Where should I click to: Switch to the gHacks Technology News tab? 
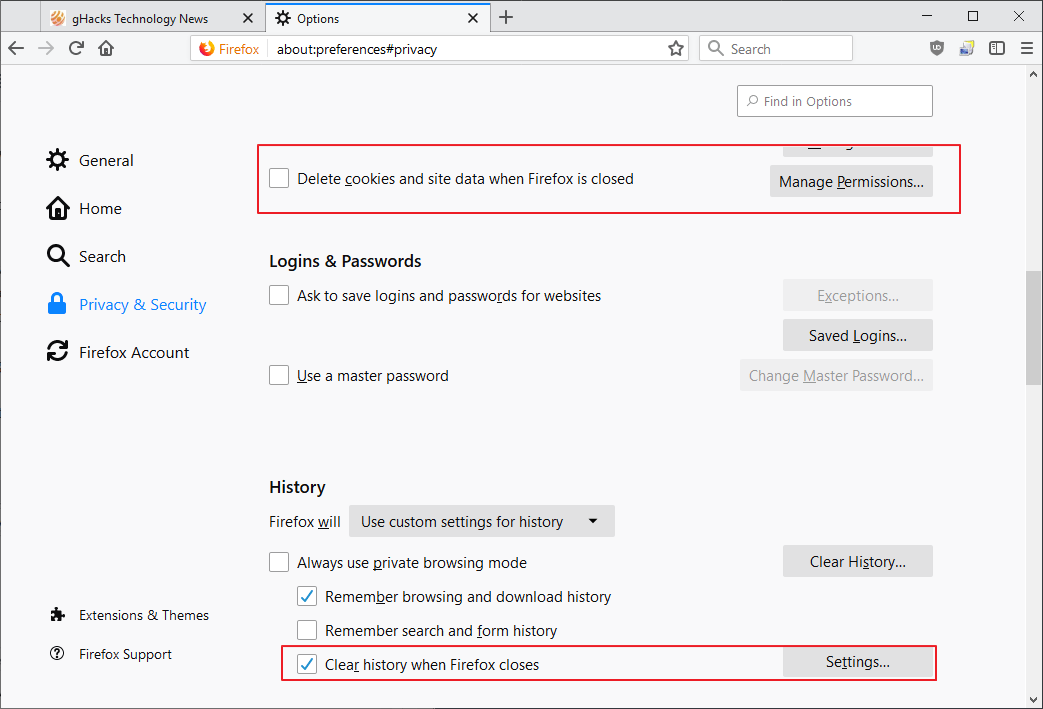click(153, 18)
